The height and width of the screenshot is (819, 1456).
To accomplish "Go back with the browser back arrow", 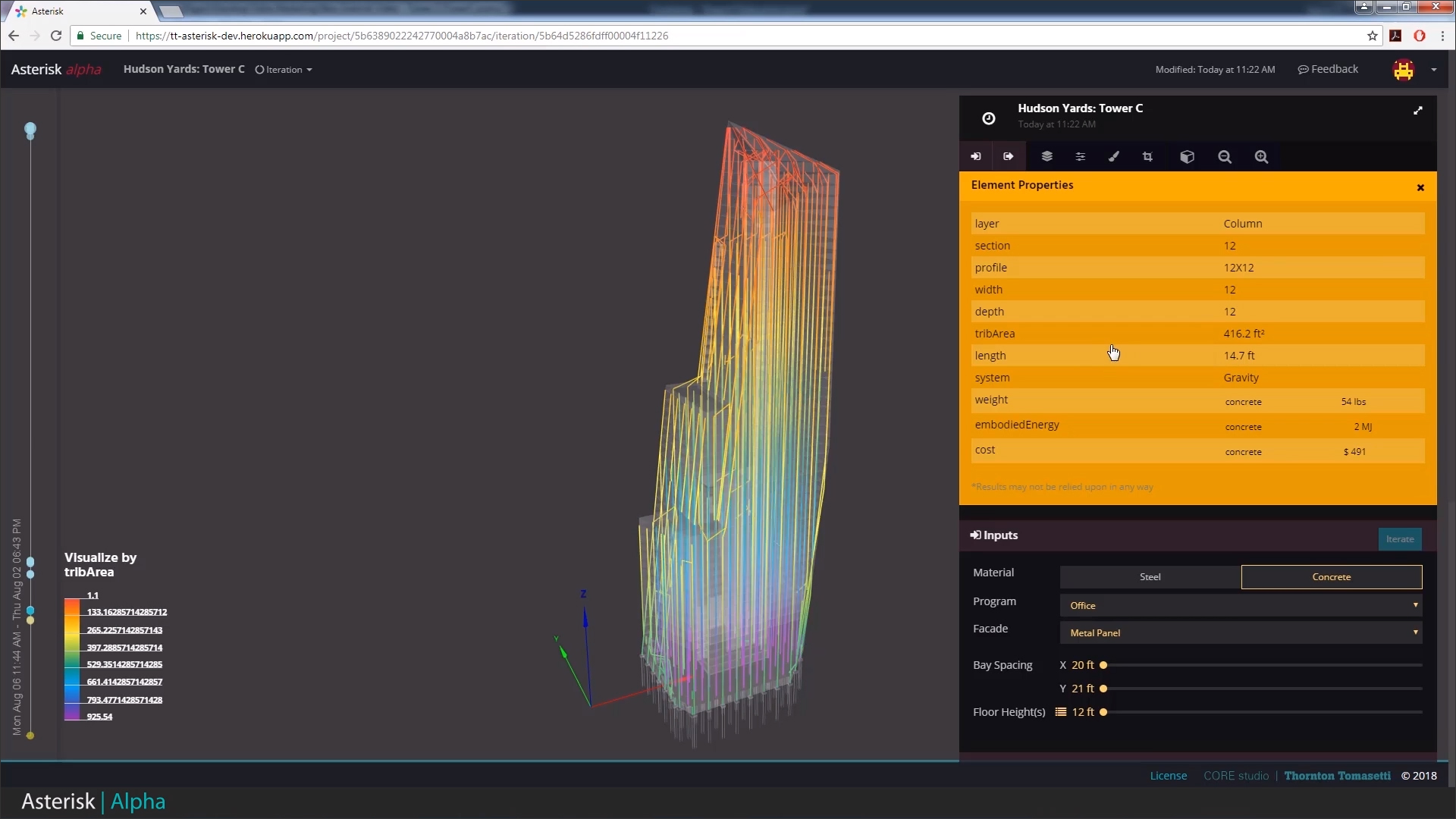I will pyautogui.click(x=14, y=36).
